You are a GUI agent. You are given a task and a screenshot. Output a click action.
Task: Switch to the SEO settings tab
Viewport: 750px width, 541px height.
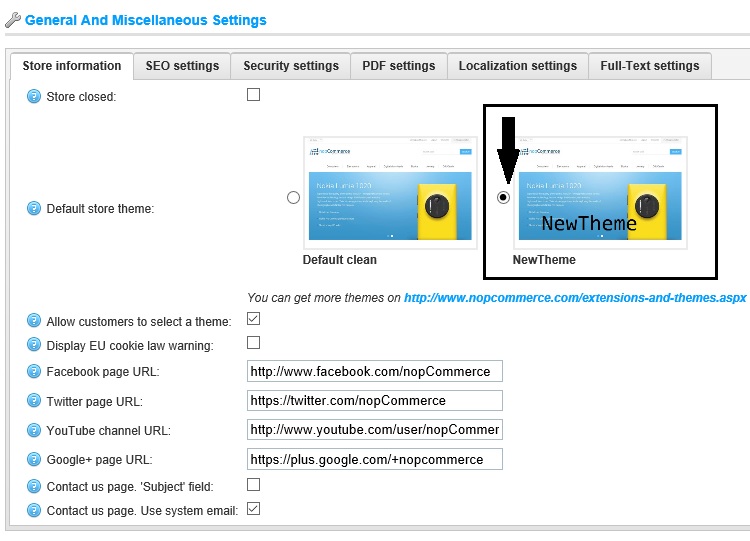(182, 66)
